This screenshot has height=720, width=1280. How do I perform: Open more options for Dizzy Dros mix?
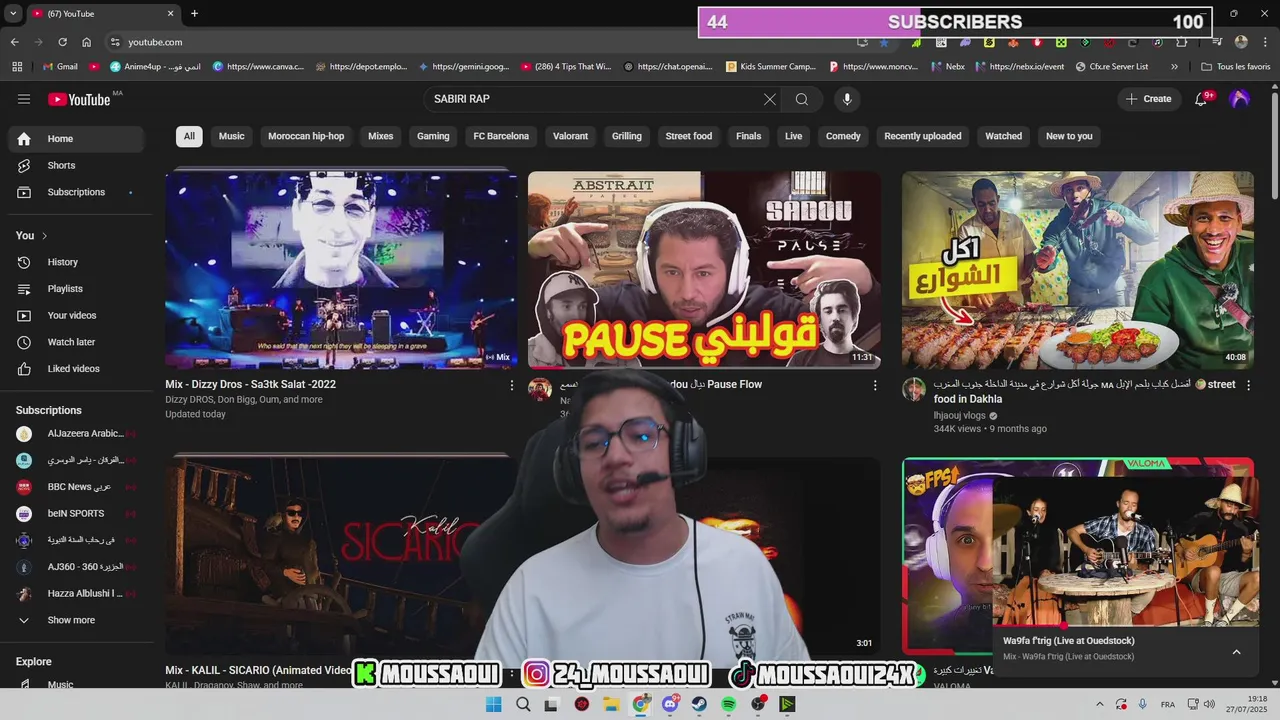[512, 385]
